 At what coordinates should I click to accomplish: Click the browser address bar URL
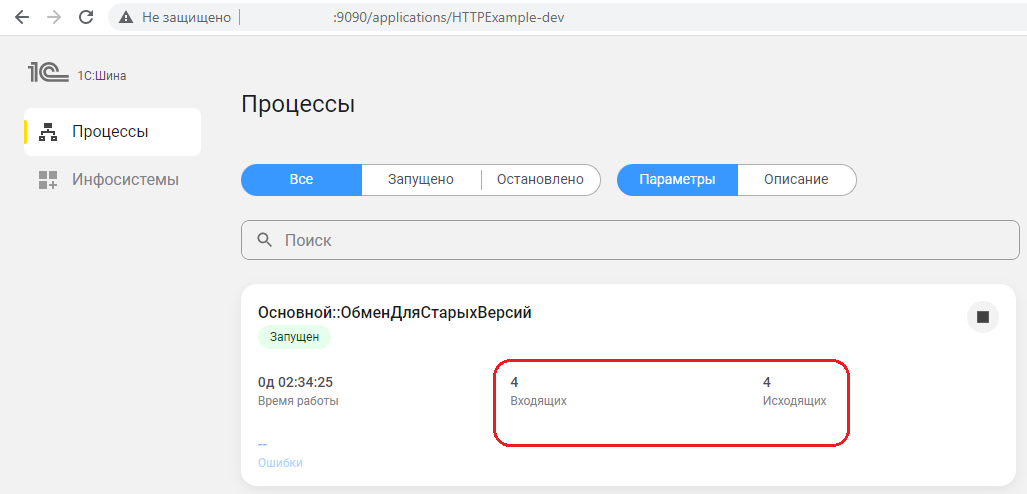point(454,18)
